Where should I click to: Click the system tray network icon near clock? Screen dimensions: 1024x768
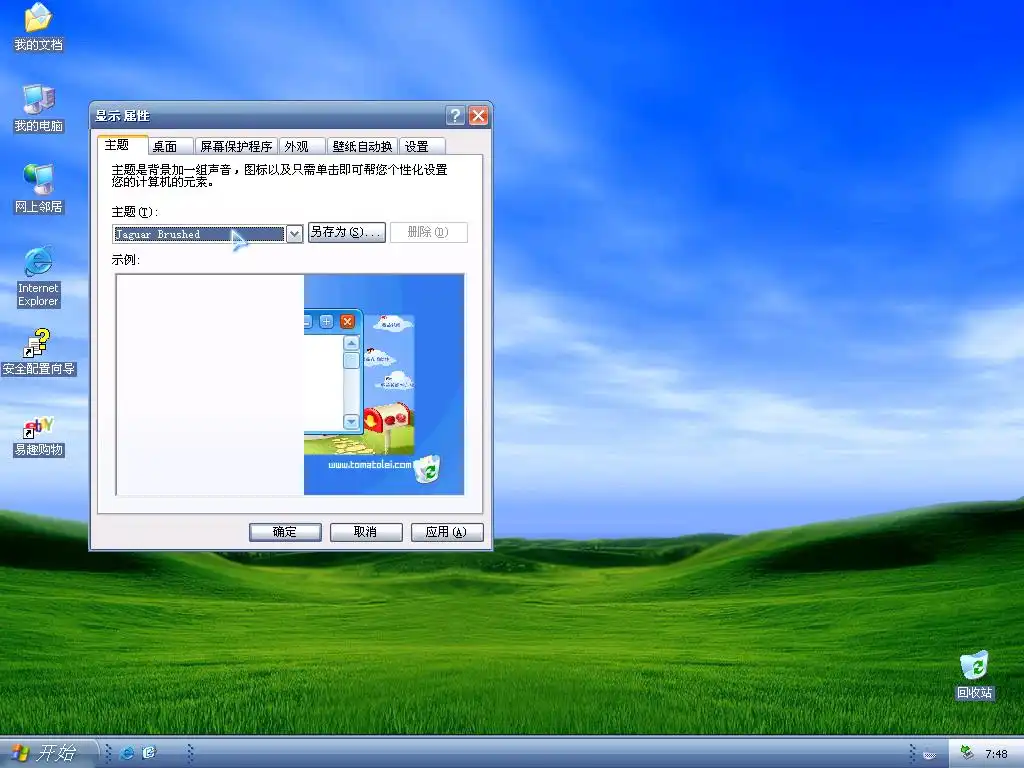pyautogui.click(x=967, y=753)
